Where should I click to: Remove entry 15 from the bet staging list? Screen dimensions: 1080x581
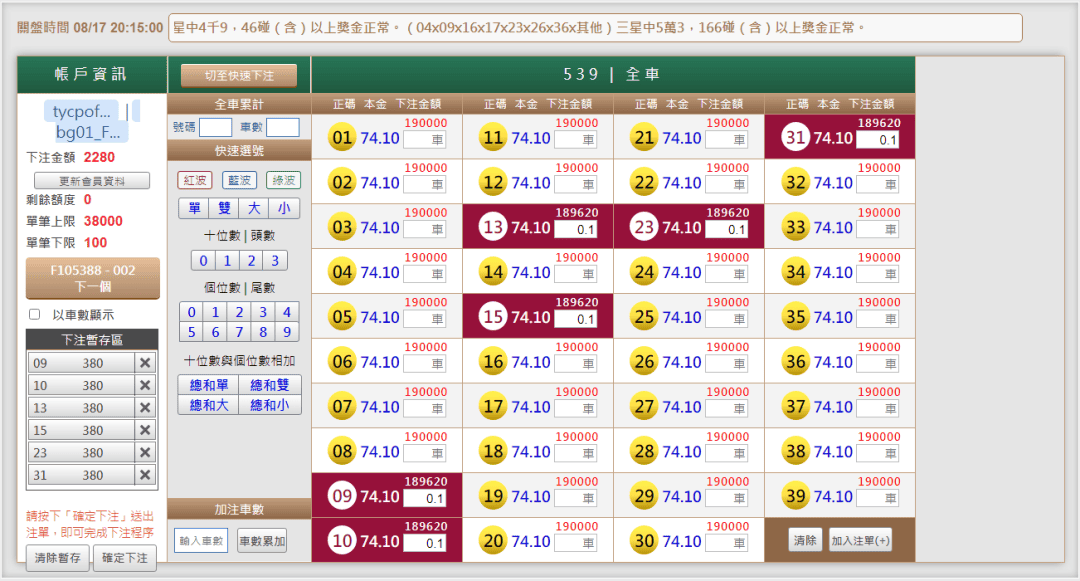pyautogui.click(x=145, y=430)
